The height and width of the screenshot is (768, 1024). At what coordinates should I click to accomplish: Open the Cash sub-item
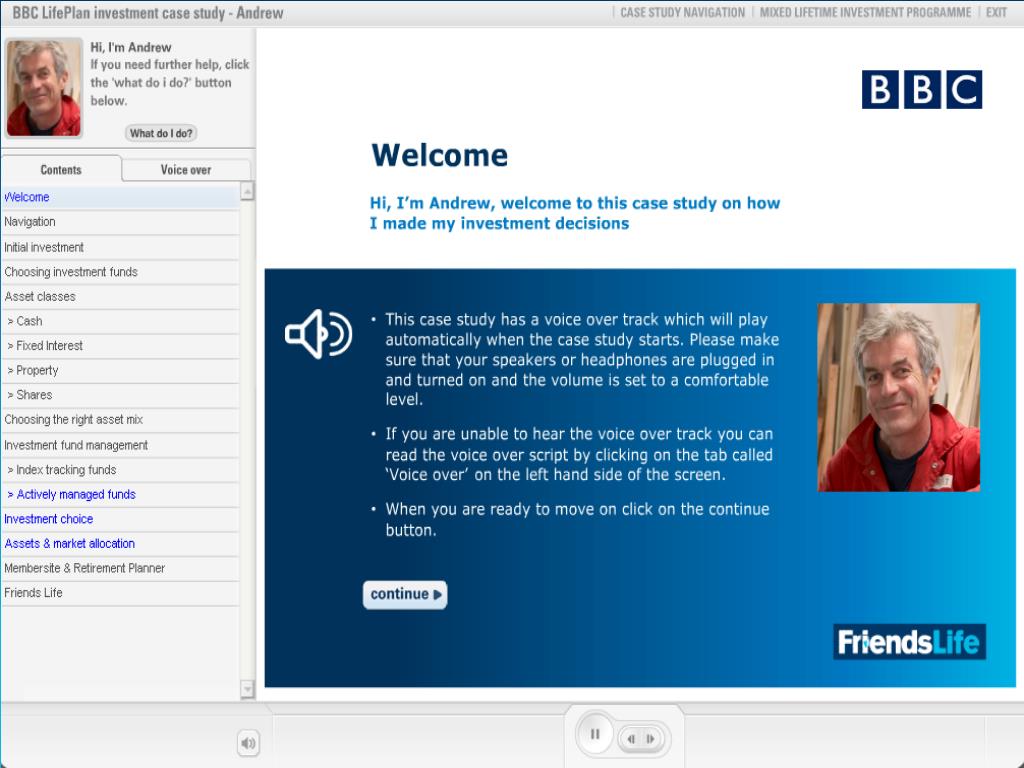pos(120,321)
